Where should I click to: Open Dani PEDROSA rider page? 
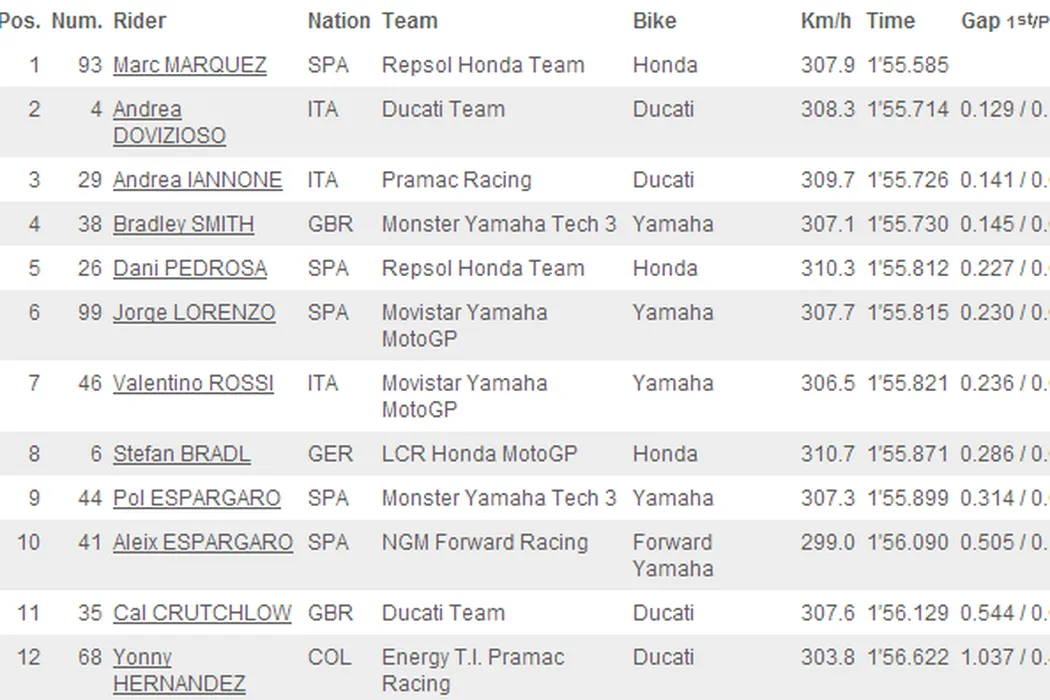coord(189,269)
